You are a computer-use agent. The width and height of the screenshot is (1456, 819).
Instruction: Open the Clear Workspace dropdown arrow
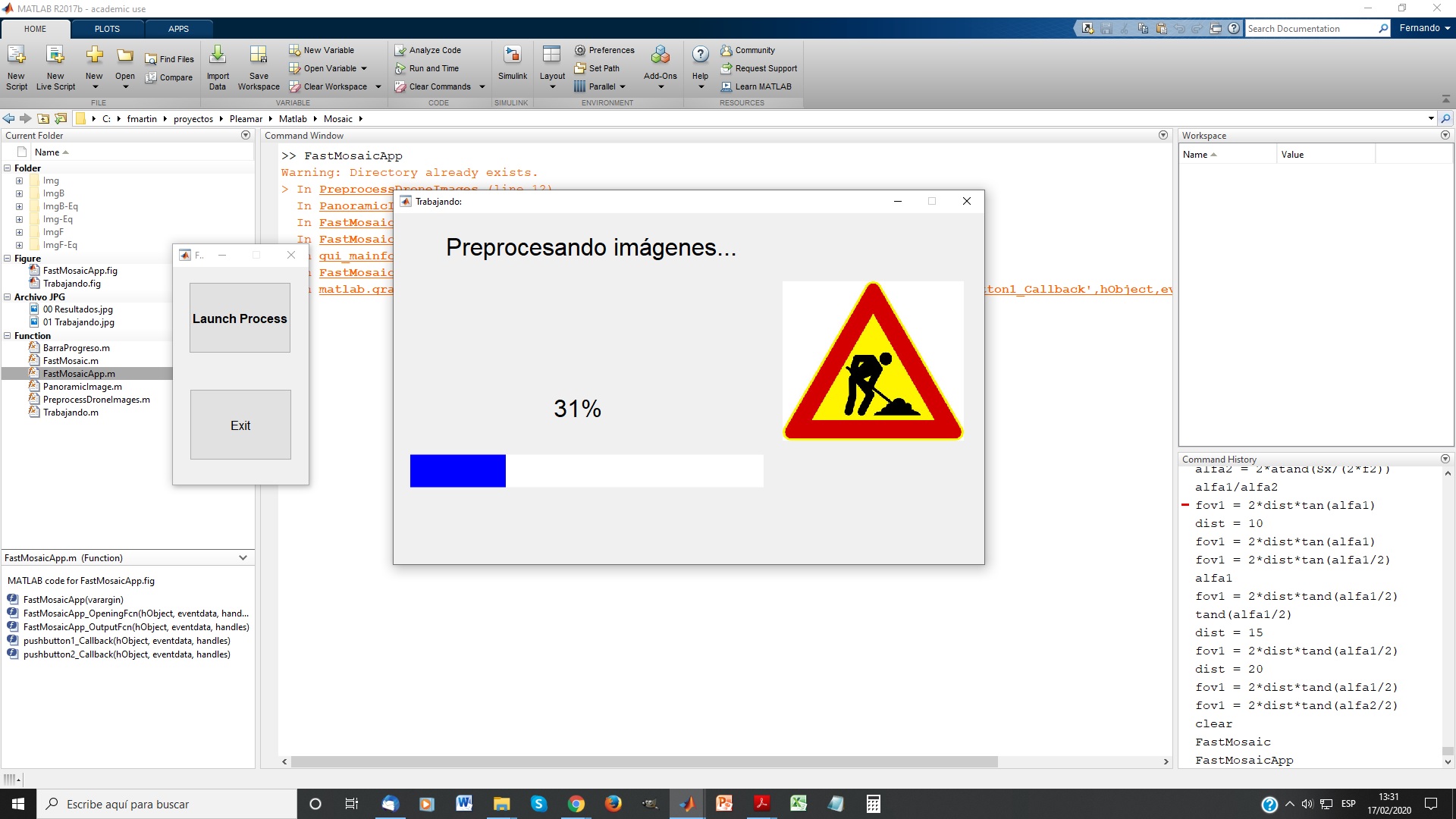point(378,86)
